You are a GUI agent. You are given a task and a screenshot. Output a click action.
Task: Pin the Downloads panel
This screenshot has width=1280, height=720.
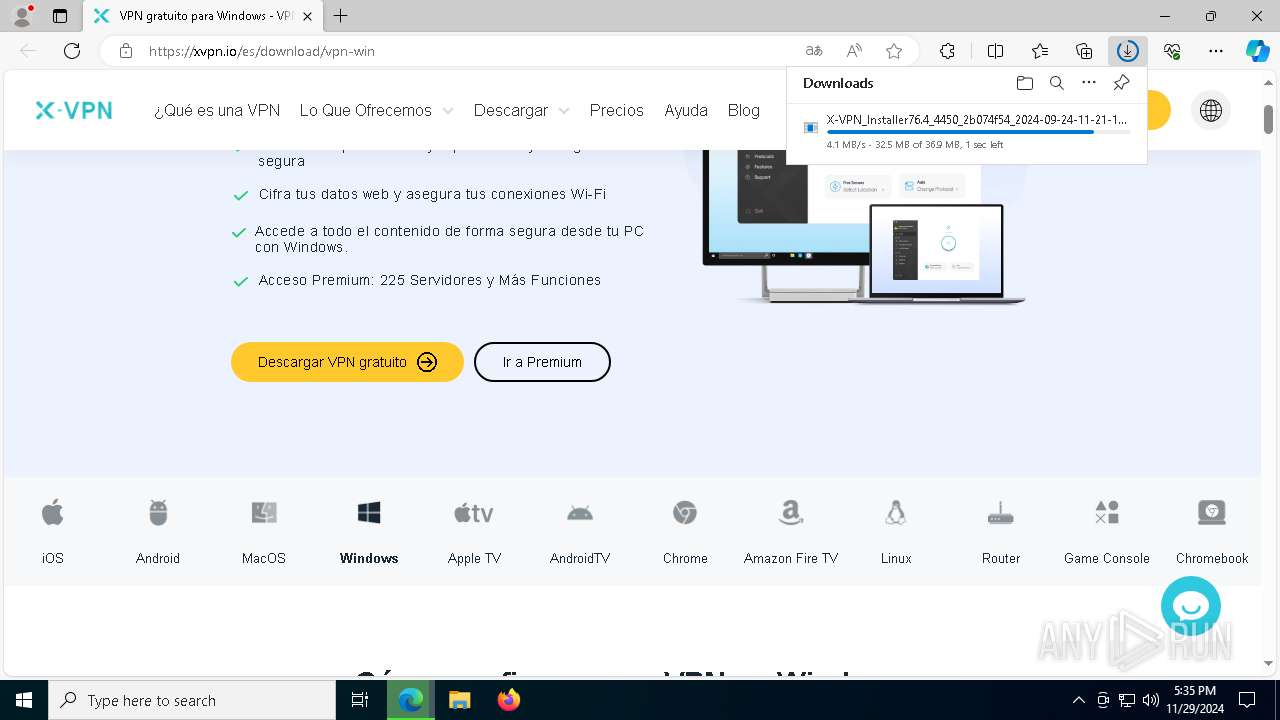point(1122,83)
